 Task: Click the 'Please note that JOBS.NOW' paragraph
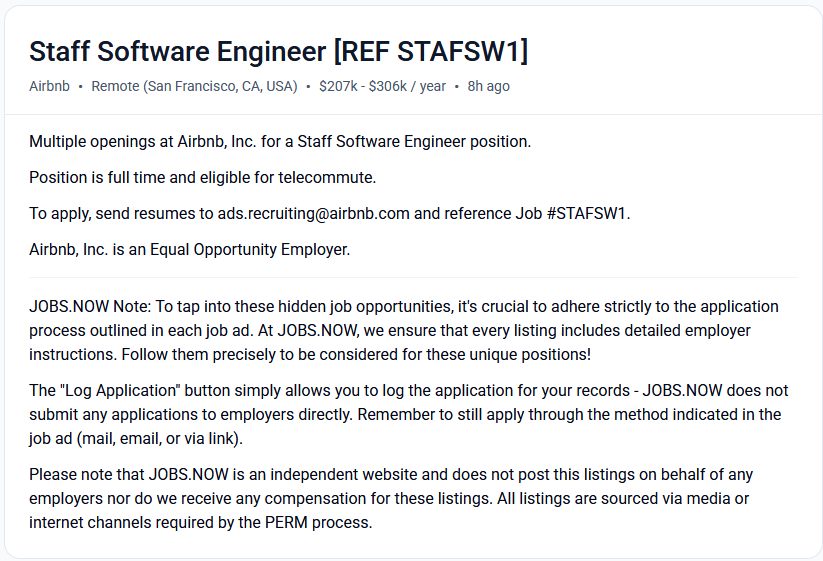(x=391, y=499)
